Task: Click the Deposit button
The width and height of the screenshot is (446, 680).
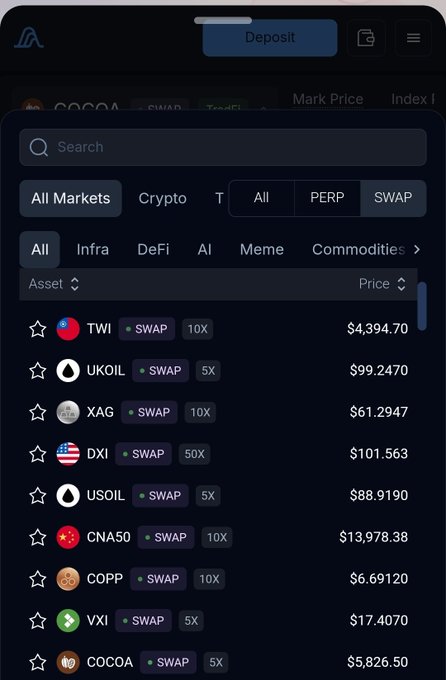Action: (x=270, y=38)
